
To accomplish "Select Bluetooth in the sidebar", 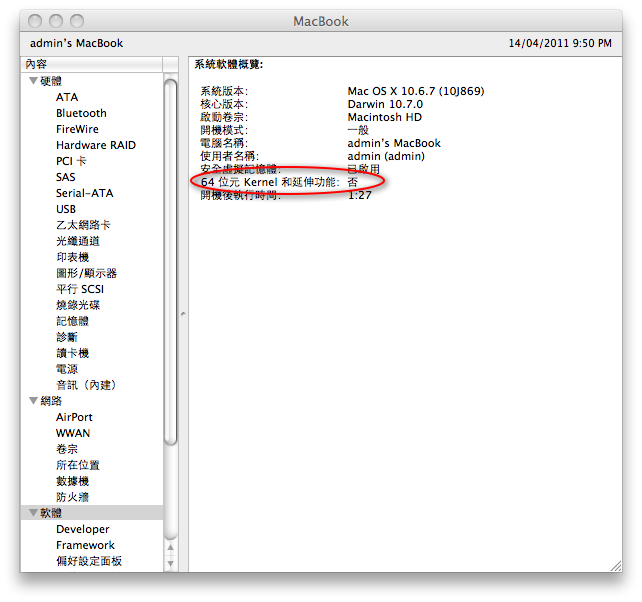I will point(81,113).
